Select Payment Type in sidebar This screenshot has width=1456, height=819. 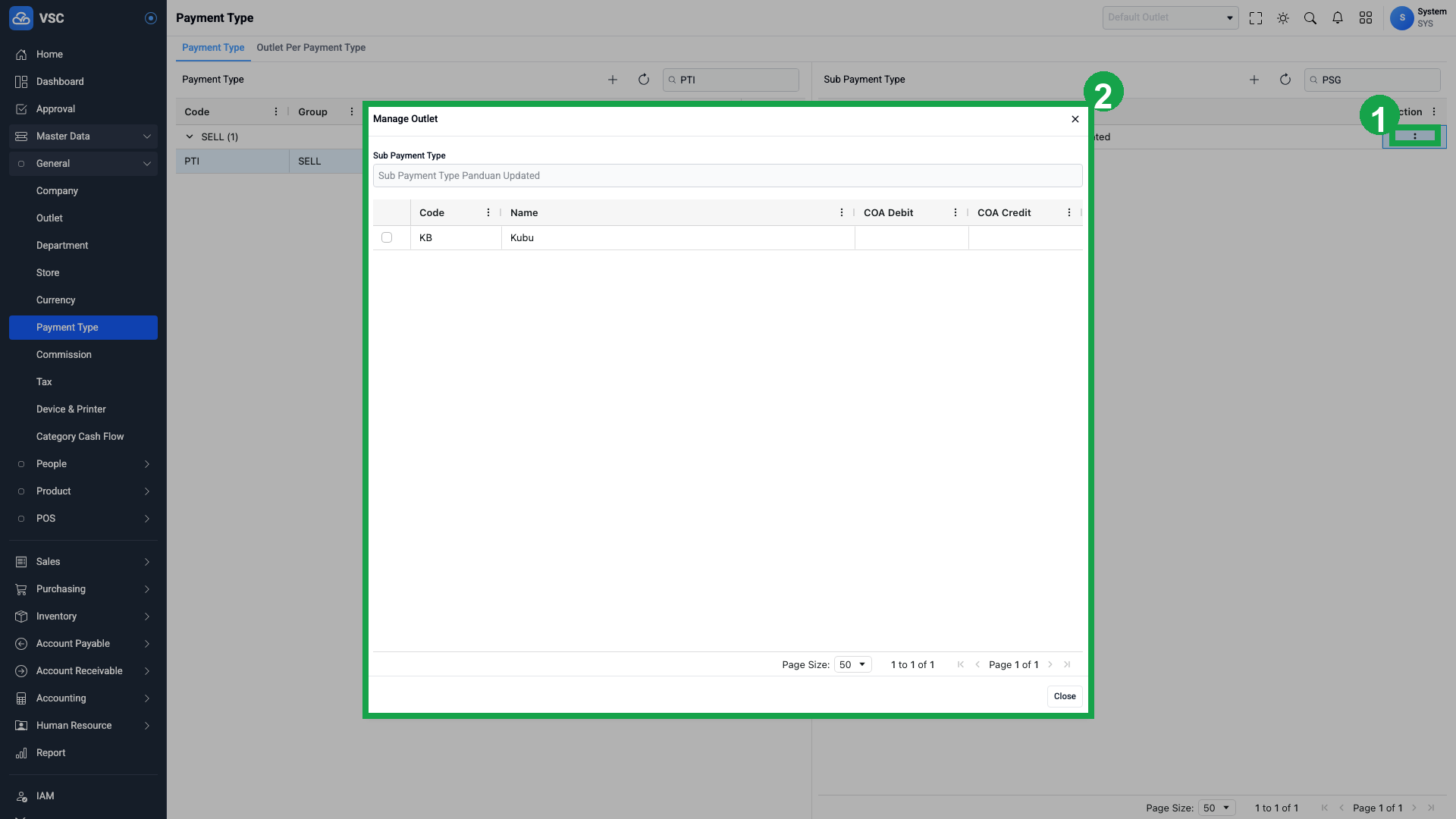tap(83, 328)
